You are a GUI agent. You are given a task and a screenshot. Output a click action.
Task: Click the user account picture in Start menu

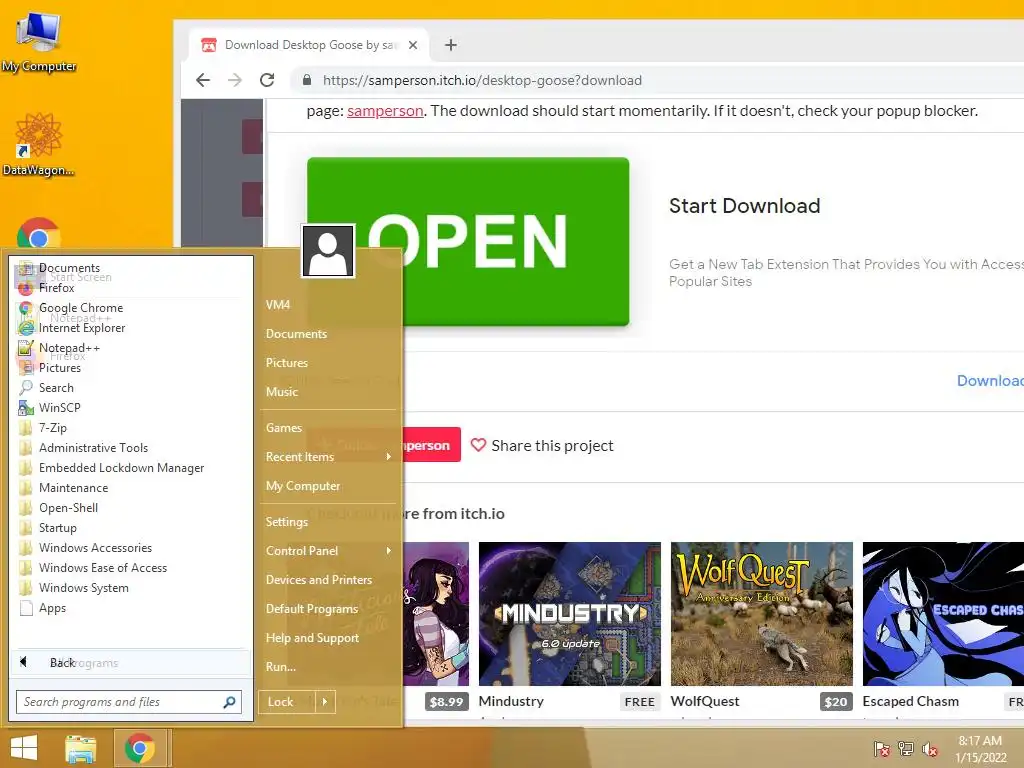point(328,251)
